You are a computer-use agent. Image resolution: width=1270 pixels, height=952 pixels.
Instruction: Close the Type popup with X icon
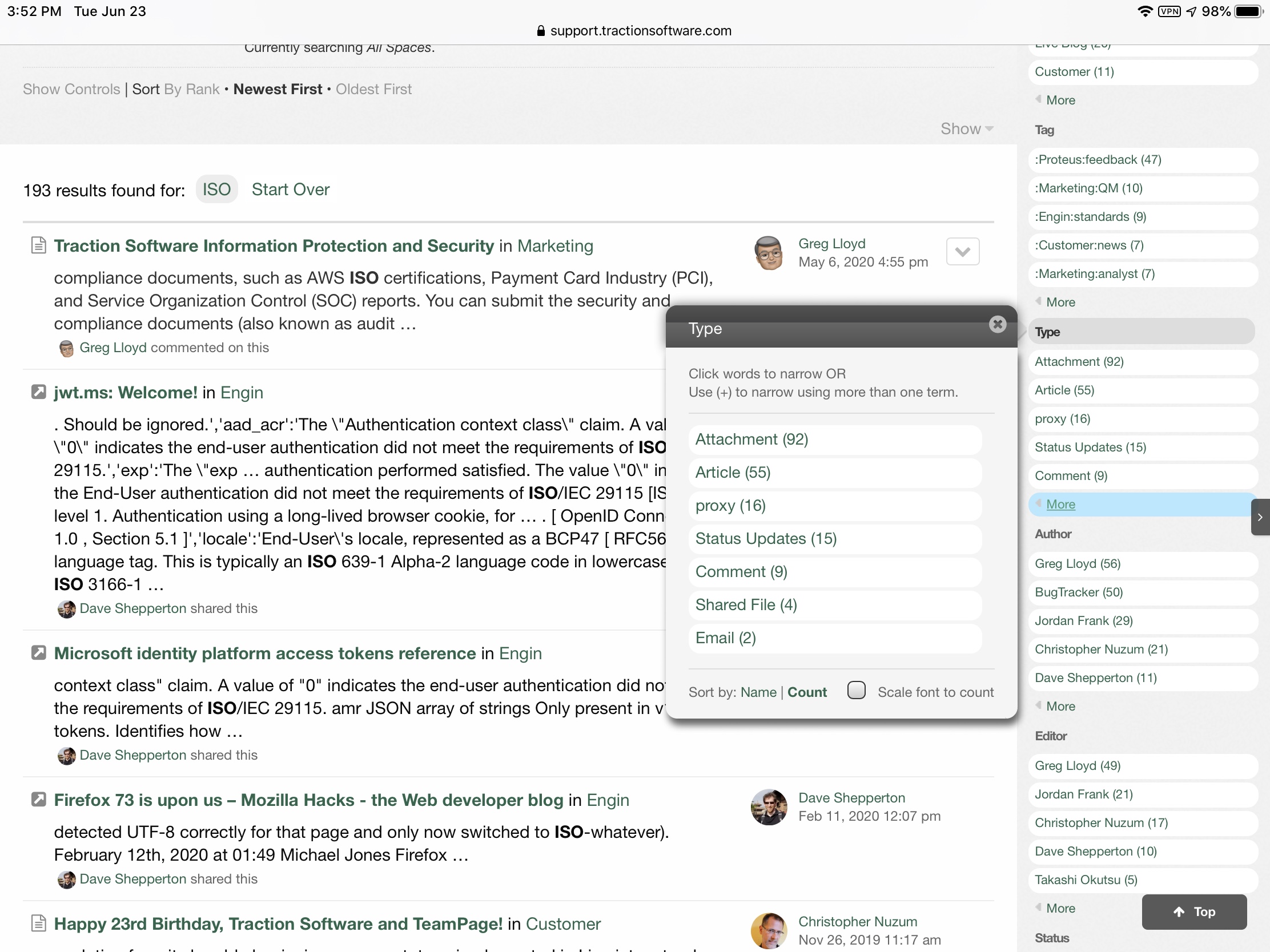[x=997, y=324]
